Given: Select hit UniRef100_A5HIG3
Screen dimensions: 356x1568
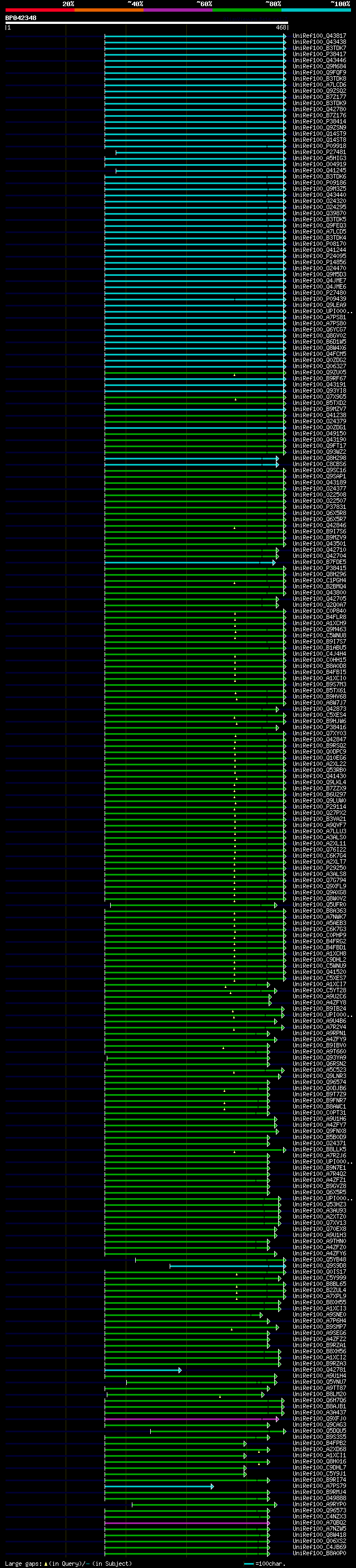Looking at the screenshot, I should (319, 159).
